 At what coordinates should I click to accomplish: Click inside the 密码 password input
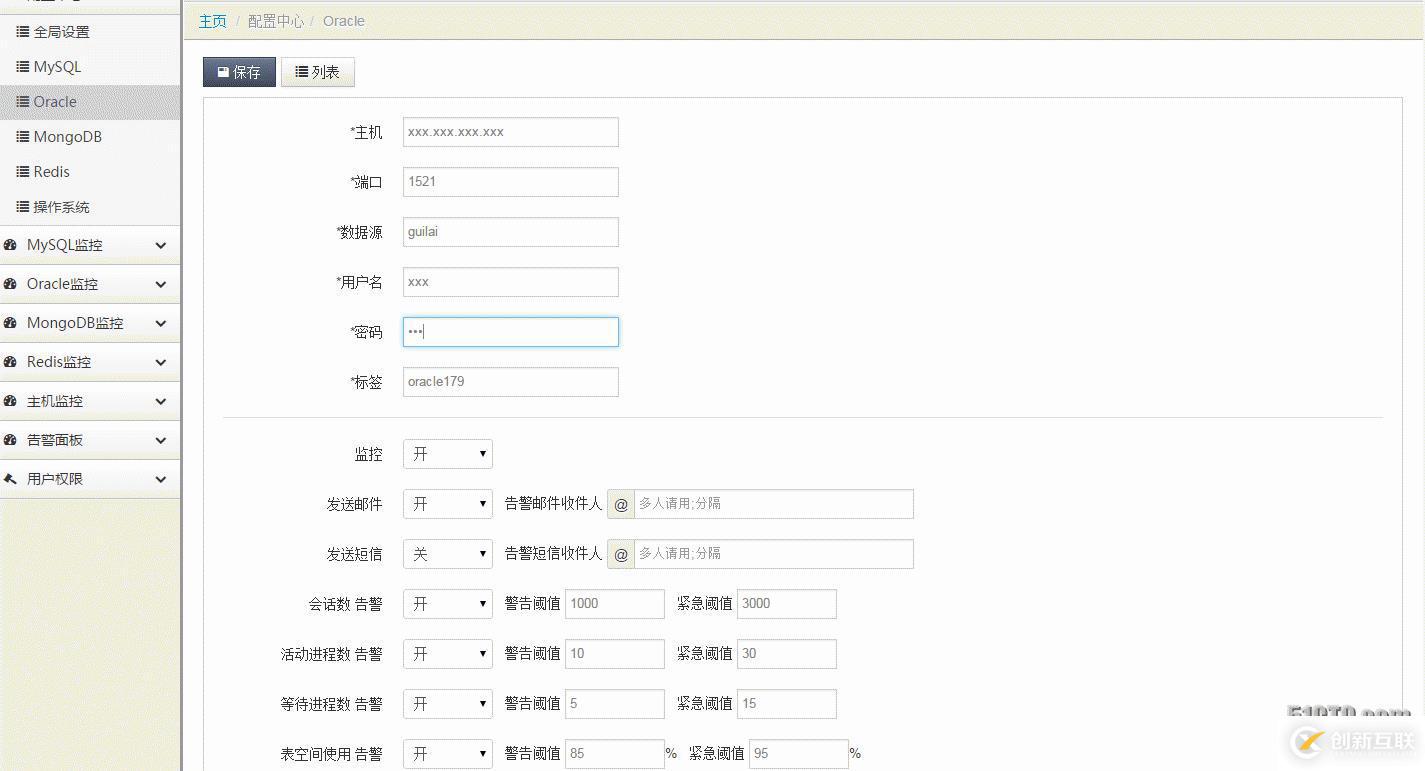[510, 331]
